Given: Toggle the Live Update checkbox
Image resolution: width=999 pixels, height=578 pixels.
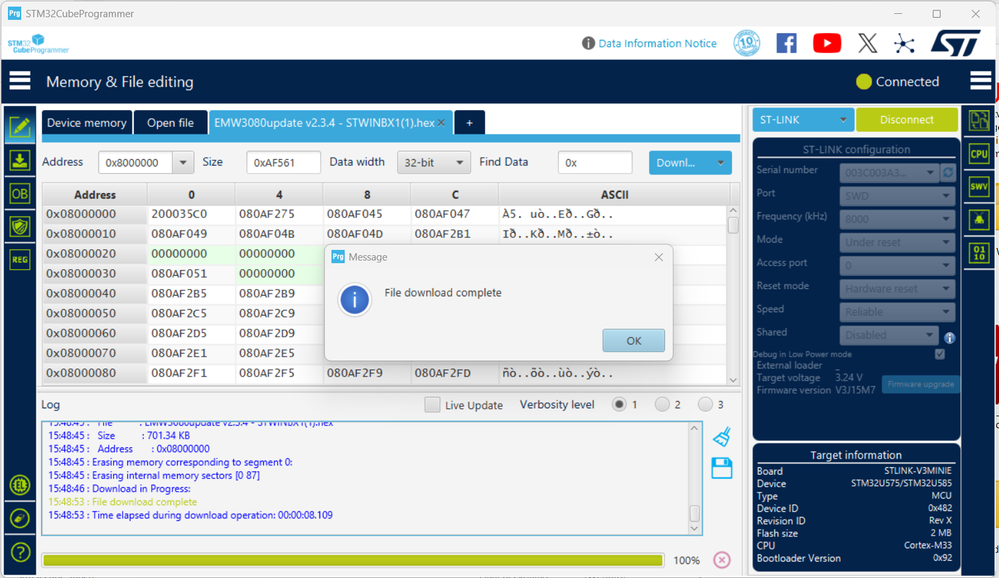Looking at the screenshot, I should [x=432, y=405].
